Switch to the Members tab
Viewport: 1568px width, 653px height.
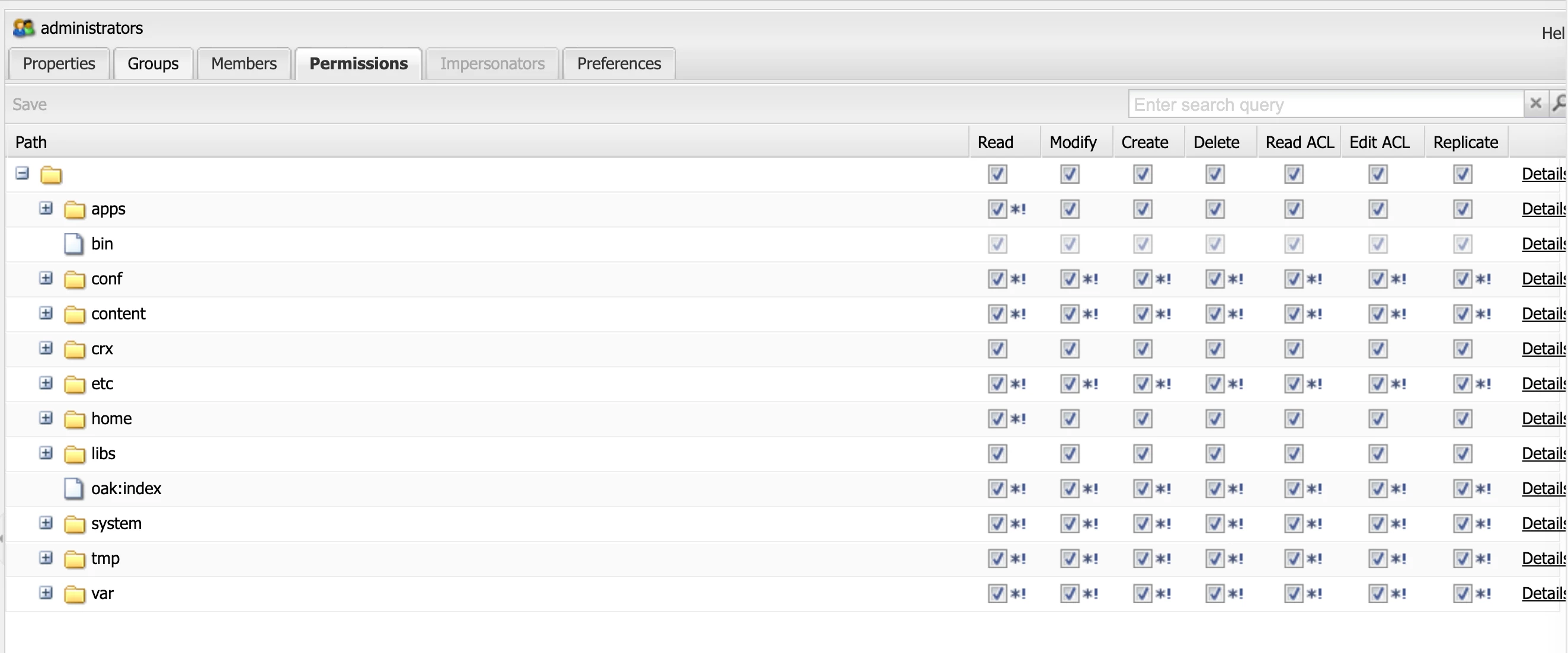point(244,63)
